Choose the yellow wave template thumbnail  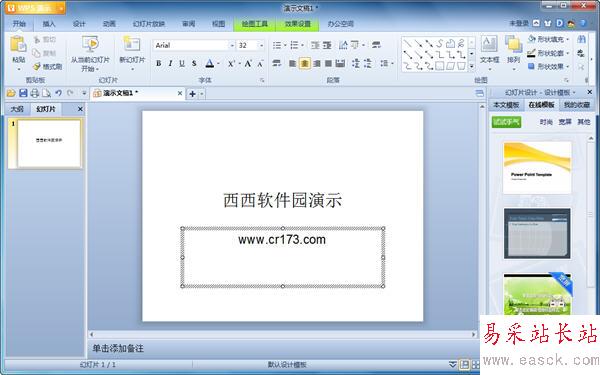(537, 168)
